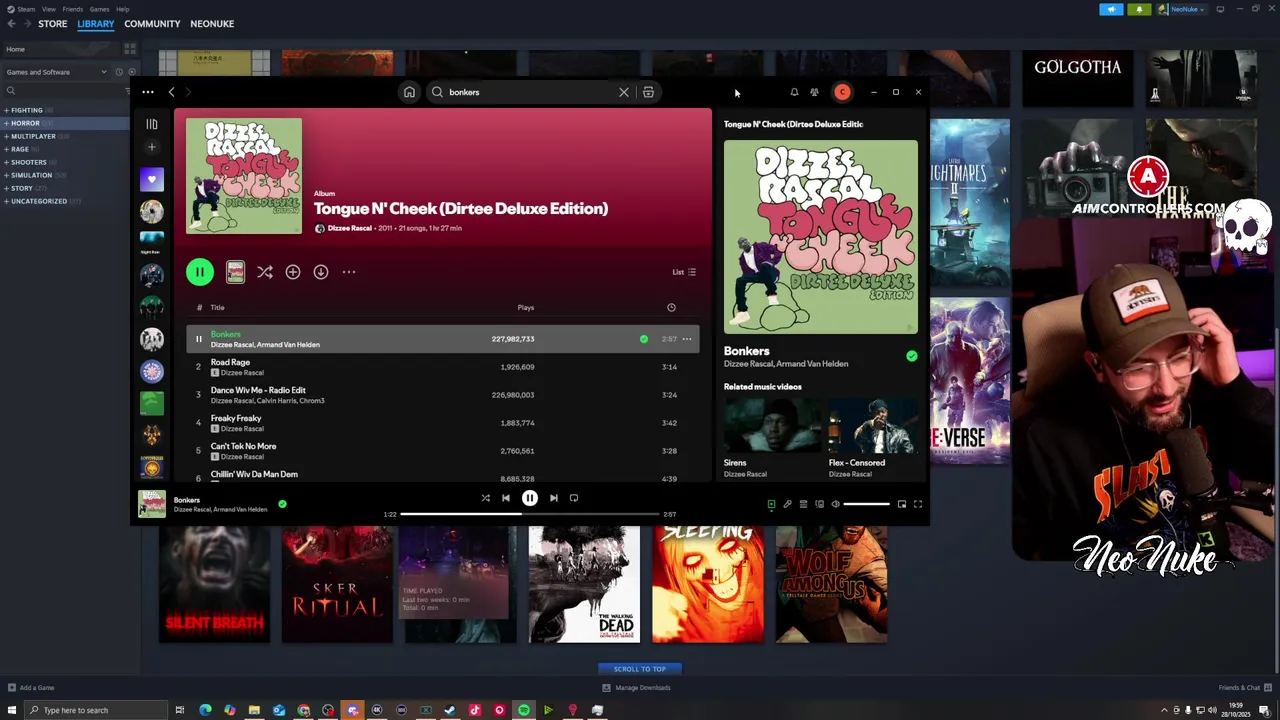The width and height of the screenshot is (1280, 720).
Task: Expand the MULTIPLAYER category in Steam
Action: click(34, 136)
